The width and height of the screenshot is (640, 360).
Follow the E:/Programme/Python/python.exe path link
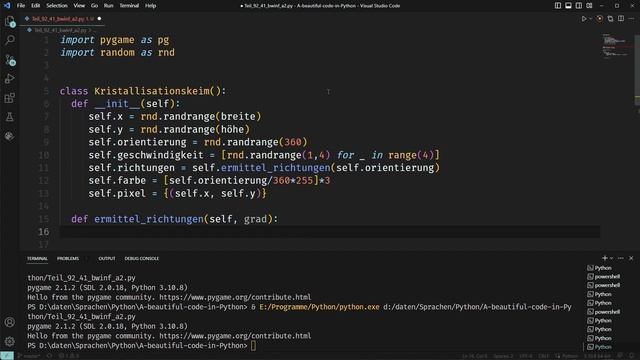tap(319, 307)
